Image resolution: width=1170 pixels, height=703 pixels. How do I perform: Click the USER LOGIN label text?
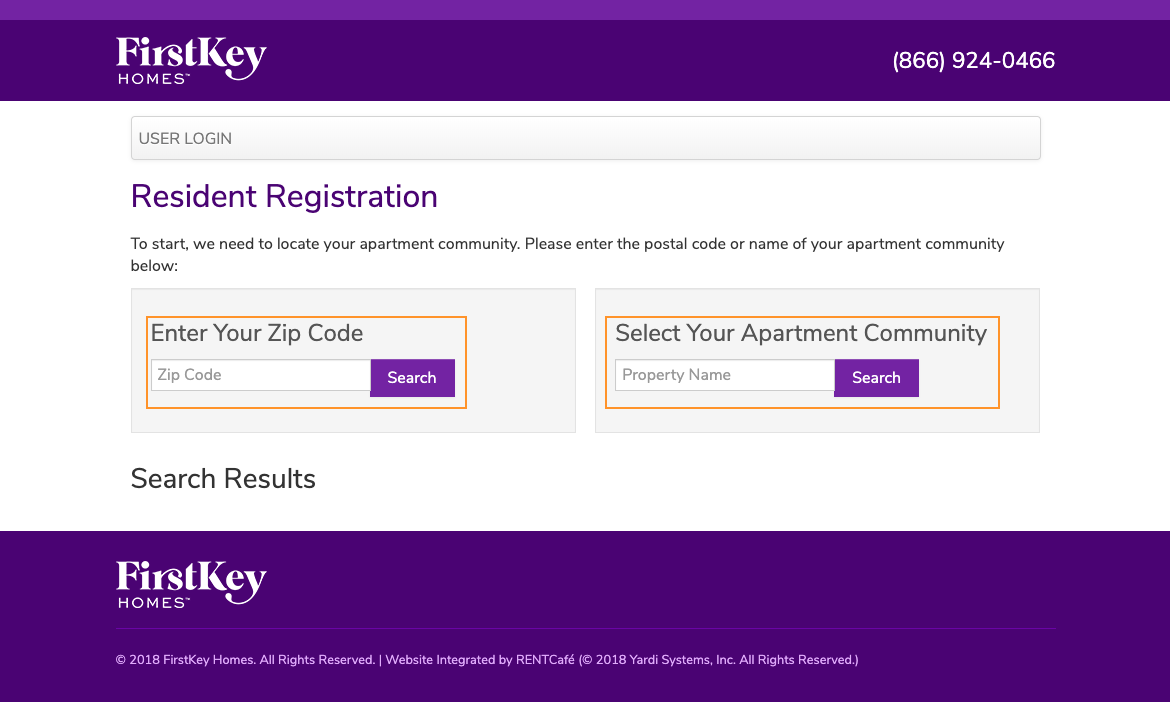click(185, 138)
